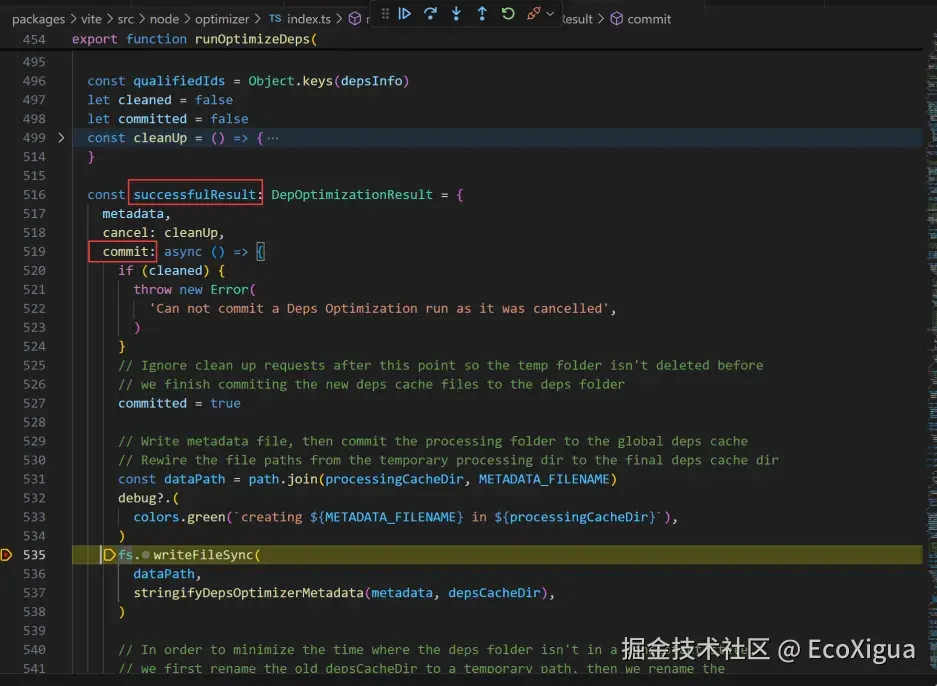Restart the debug session
The height and width of the screenshot is (686, 937).
pos(508,13)
